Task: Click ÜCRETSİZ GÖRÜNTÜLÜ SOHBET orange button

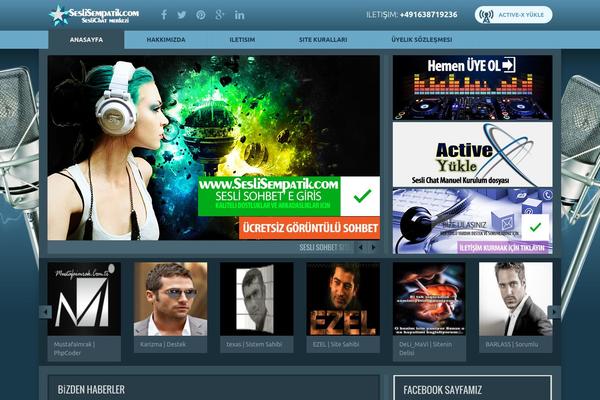Action: tap(310, 228)
